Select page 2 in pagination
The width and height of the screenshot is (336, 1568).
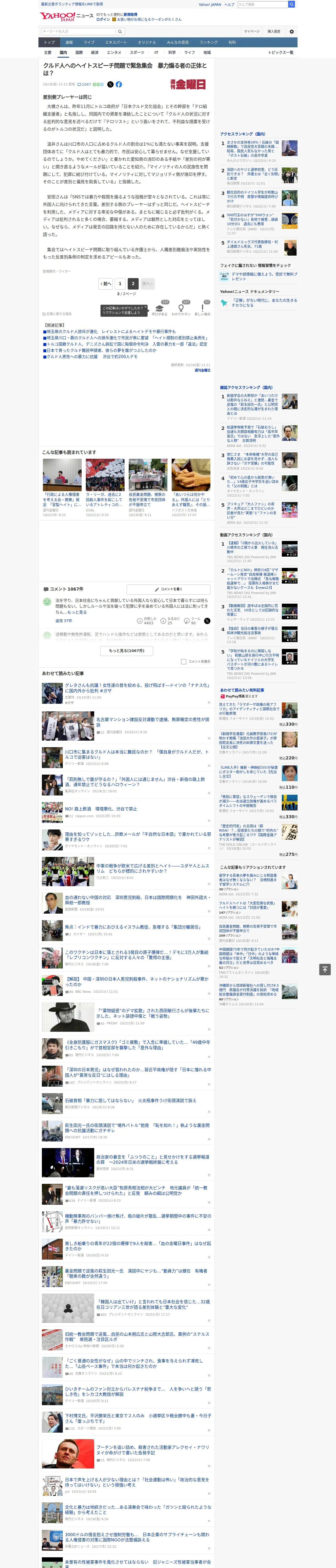click(133, 284)
